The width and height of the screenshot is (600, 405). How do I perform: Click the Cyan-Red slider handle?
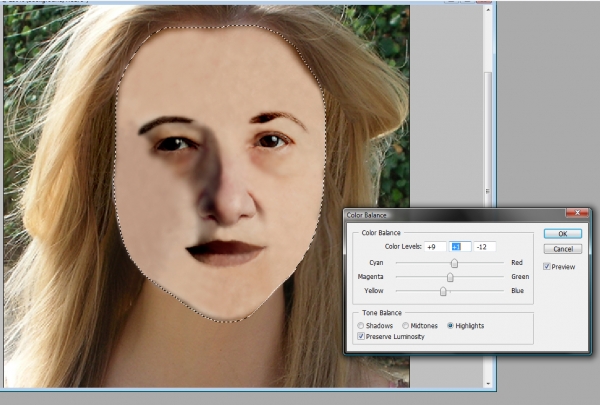tap(454, 263)
